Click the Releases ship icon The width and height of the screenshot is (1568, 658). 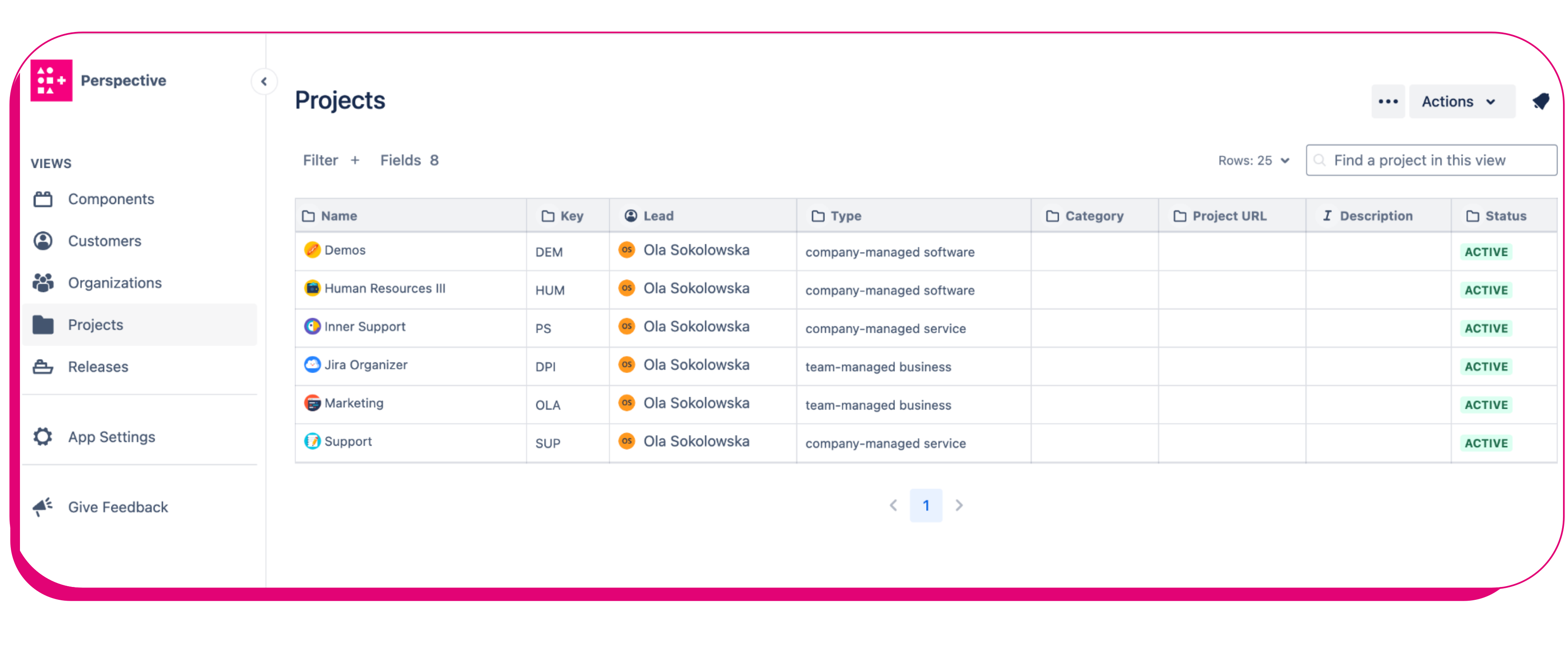pyautogui.click(x=43, y=367)
